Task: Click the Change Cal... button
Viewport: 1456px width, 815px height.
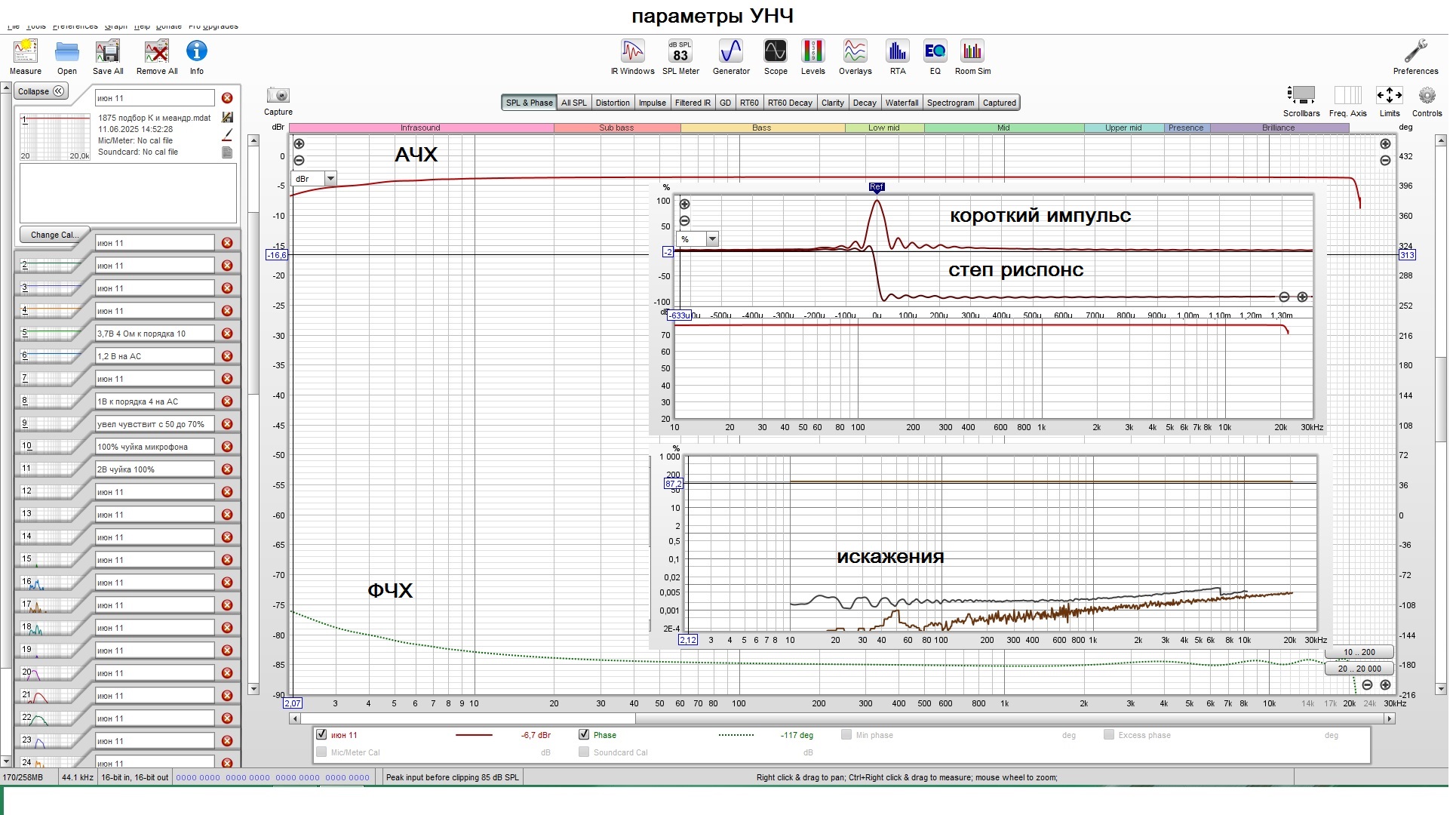Action: (x=54, y=235)
